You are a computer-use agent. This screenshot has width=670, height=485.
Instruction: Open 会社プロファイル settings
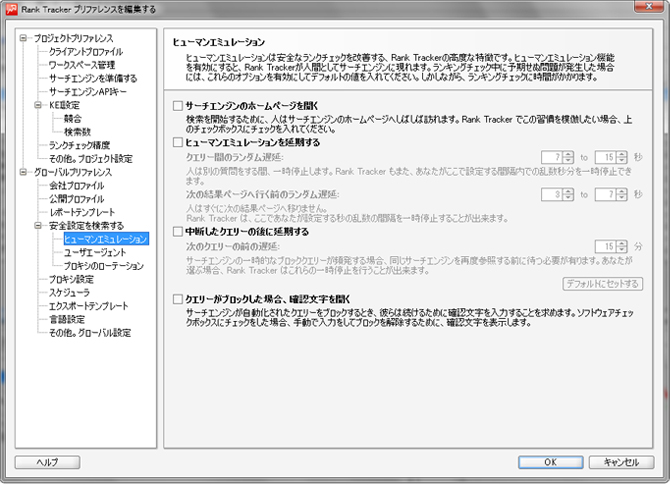pos(76,185)
